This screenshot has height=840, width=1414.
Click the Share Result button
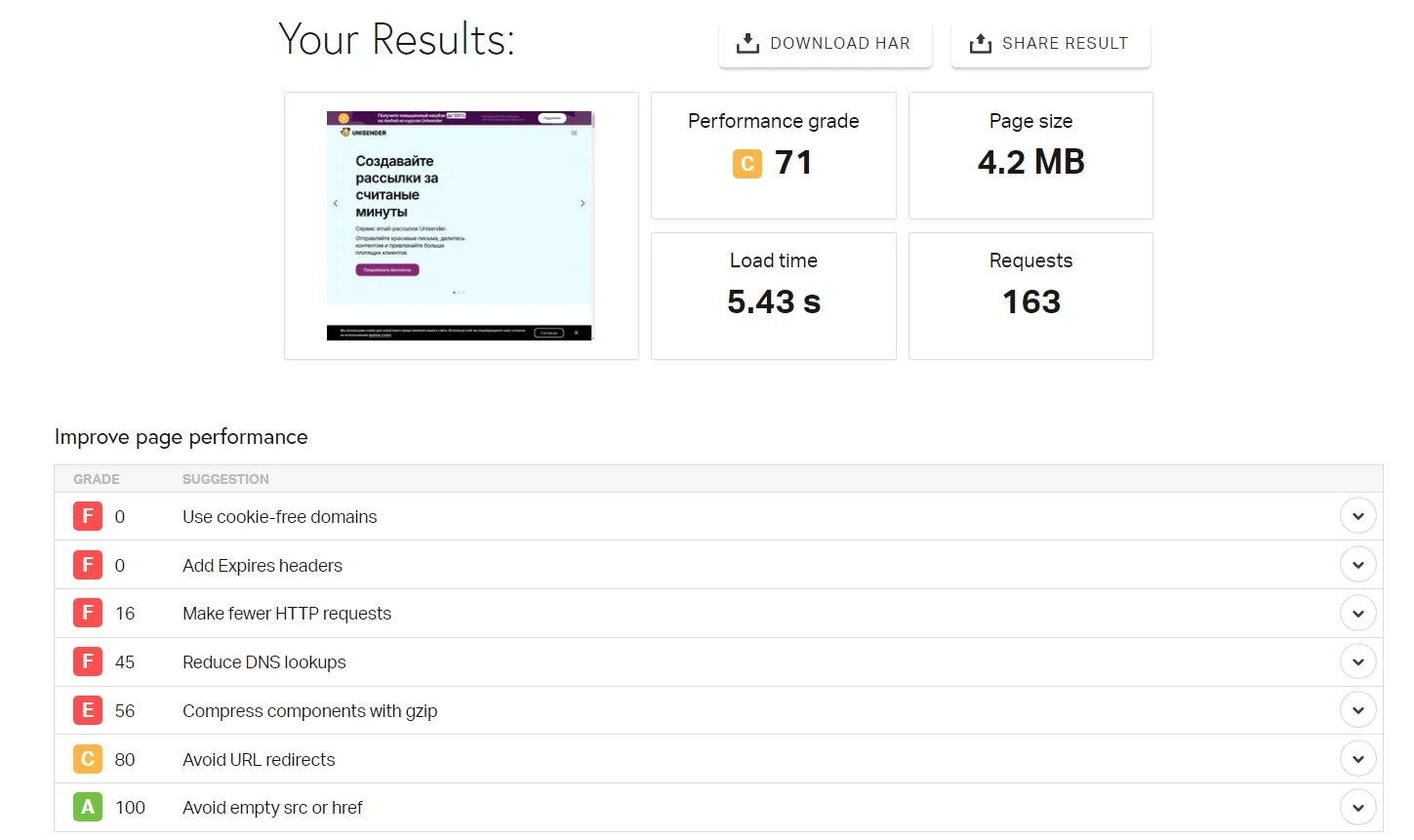click(1050, 44)
